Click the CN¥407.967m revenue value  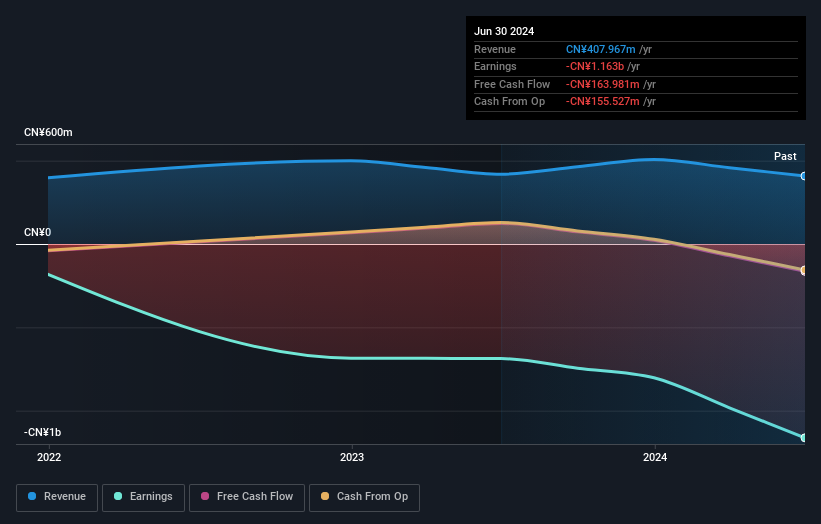601,49
